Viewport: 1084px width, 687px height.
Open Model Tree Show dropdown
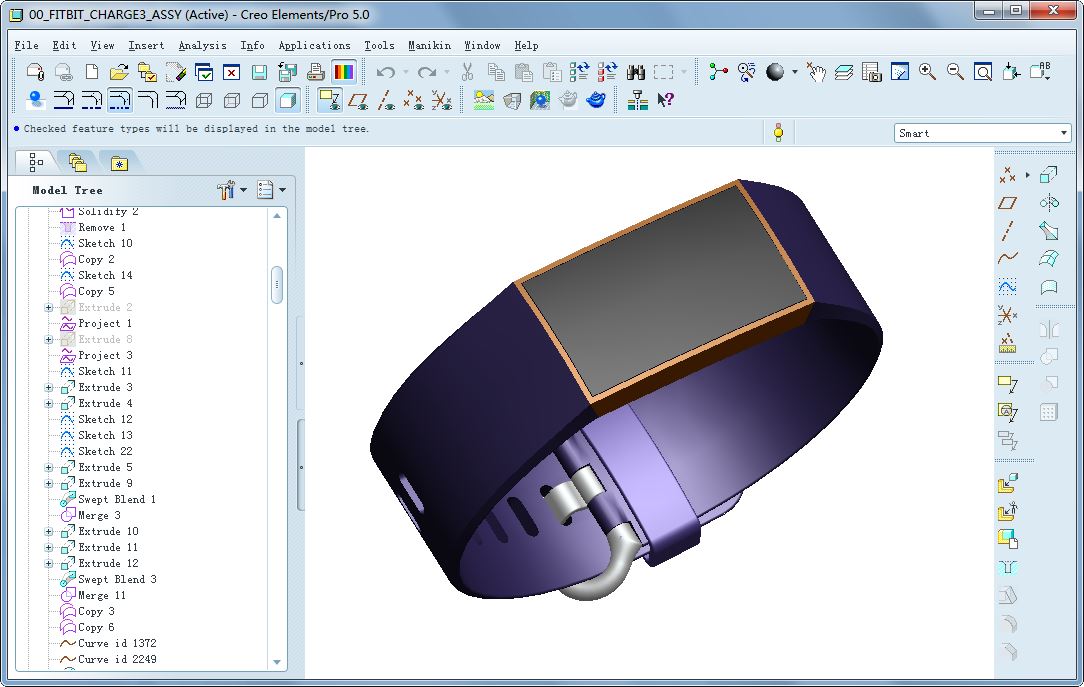[x=270, y=190]
